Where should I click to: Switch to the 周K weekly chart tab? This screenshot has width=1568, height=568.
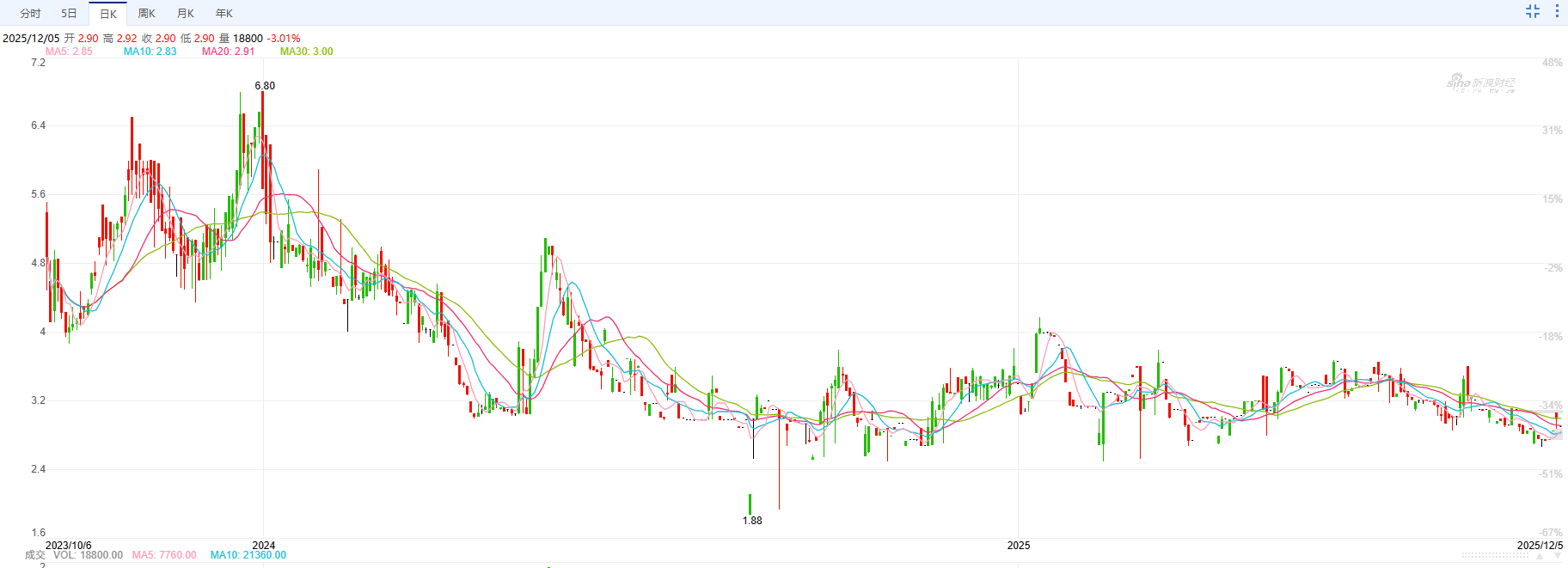pos(147,14)
